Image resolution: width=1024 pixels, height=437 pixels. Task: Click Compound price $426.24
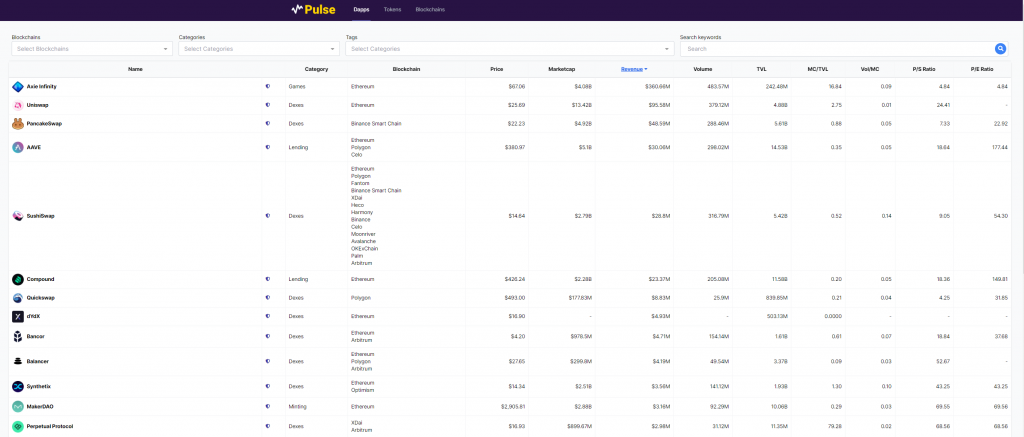pyautogui.click(x=515, y=279)
